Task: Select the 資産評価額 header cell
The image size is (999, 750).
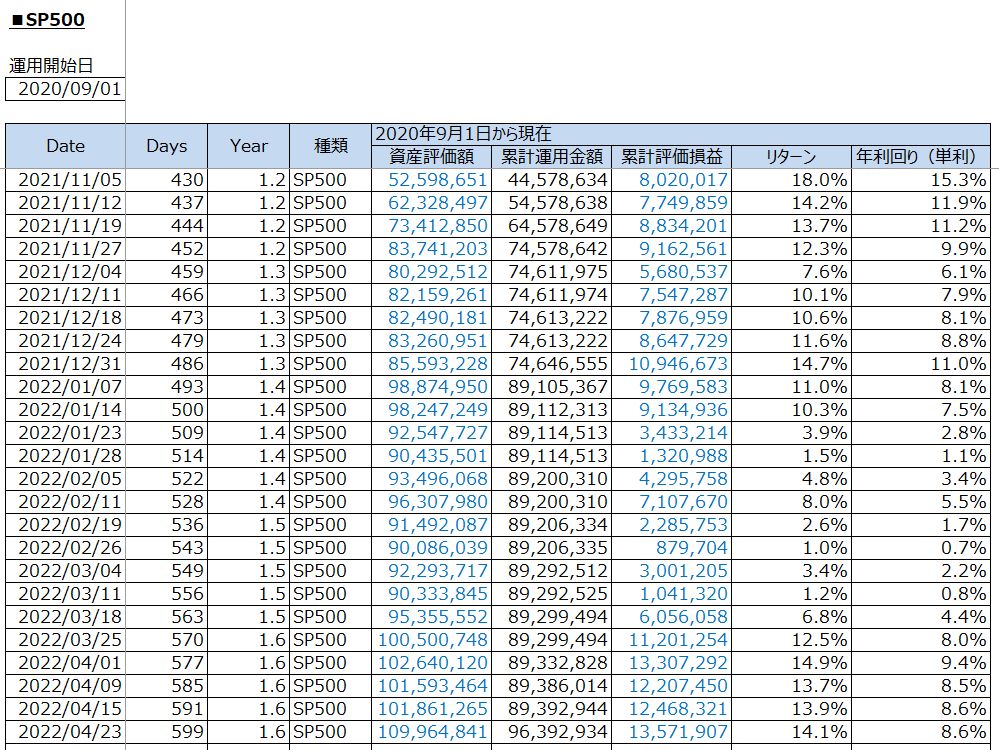Action: pos(430,157)
